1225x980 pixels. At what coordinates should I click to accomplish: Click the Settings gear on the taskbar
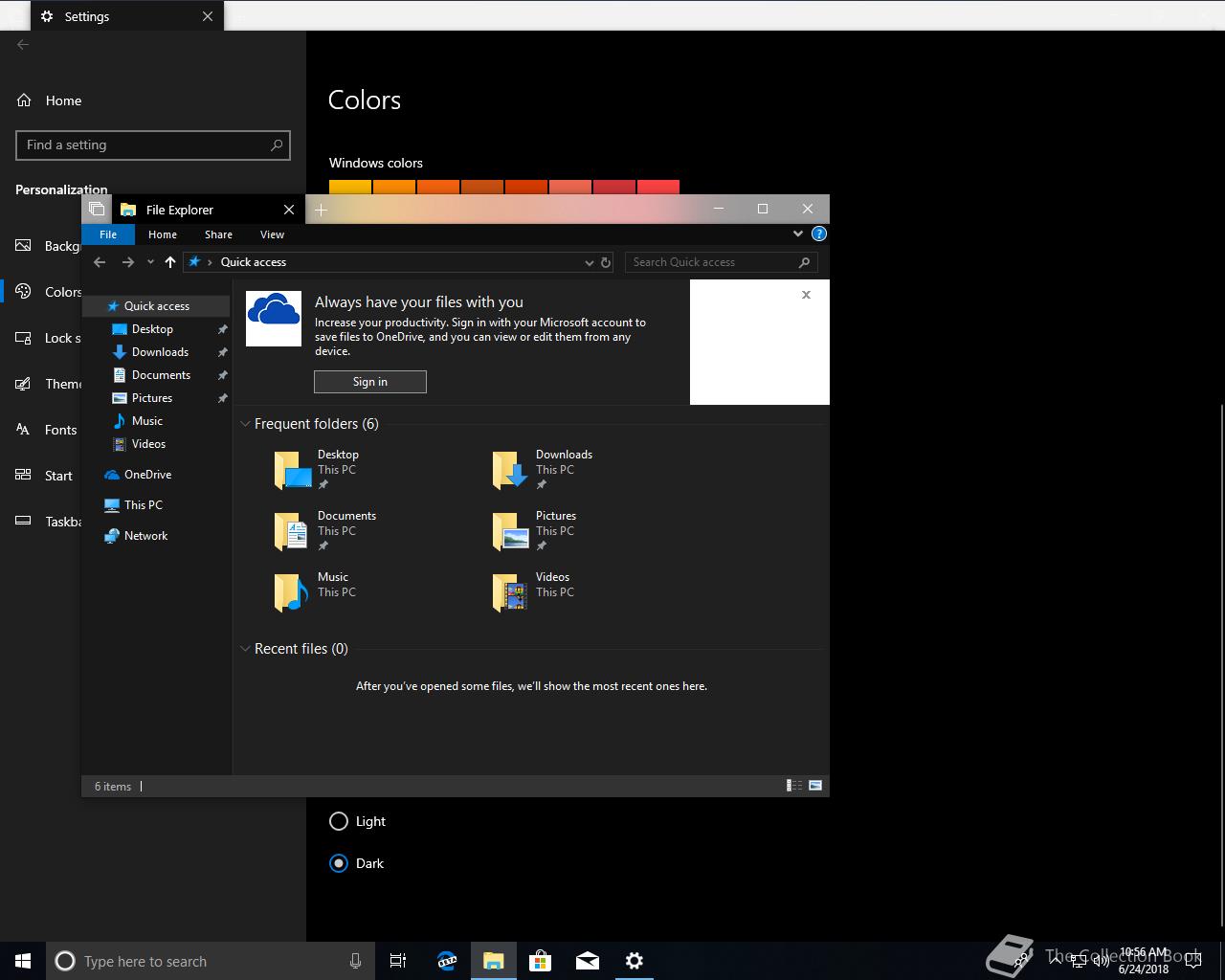[634, 961]
